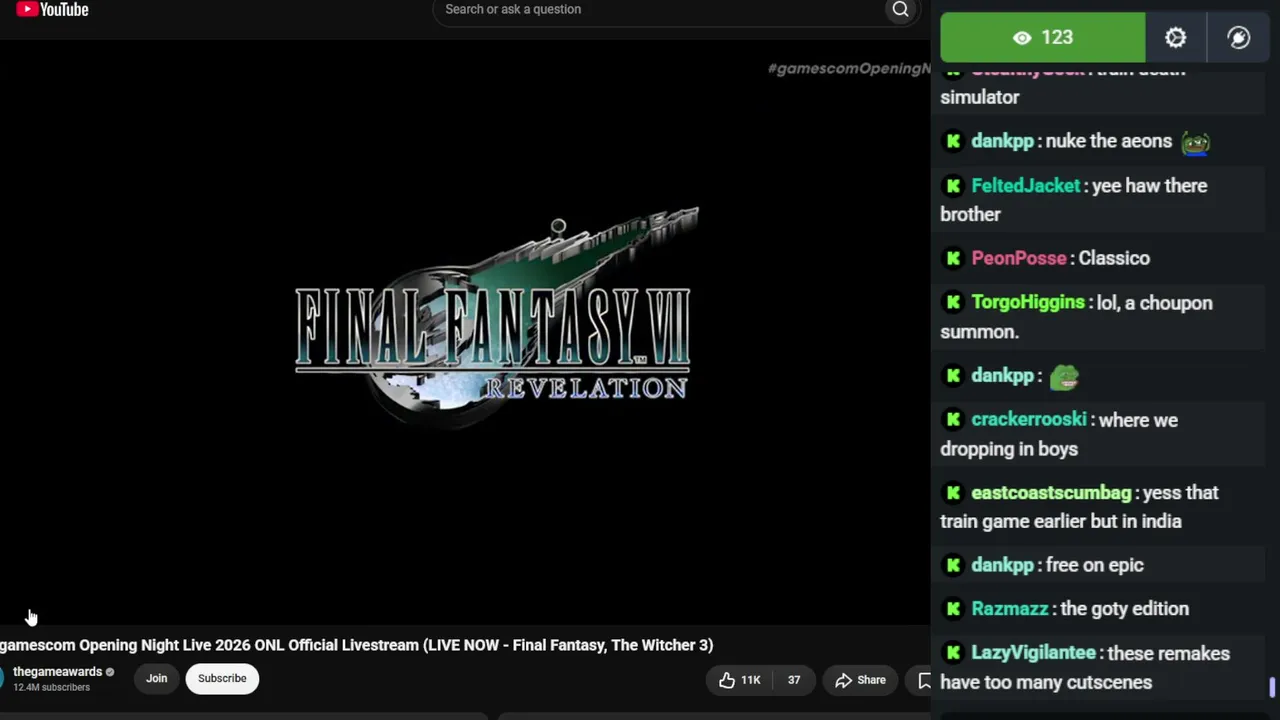1280x720 pixels.
Task: Click the message 'the goty edition'
Action: pos(1125,609)
